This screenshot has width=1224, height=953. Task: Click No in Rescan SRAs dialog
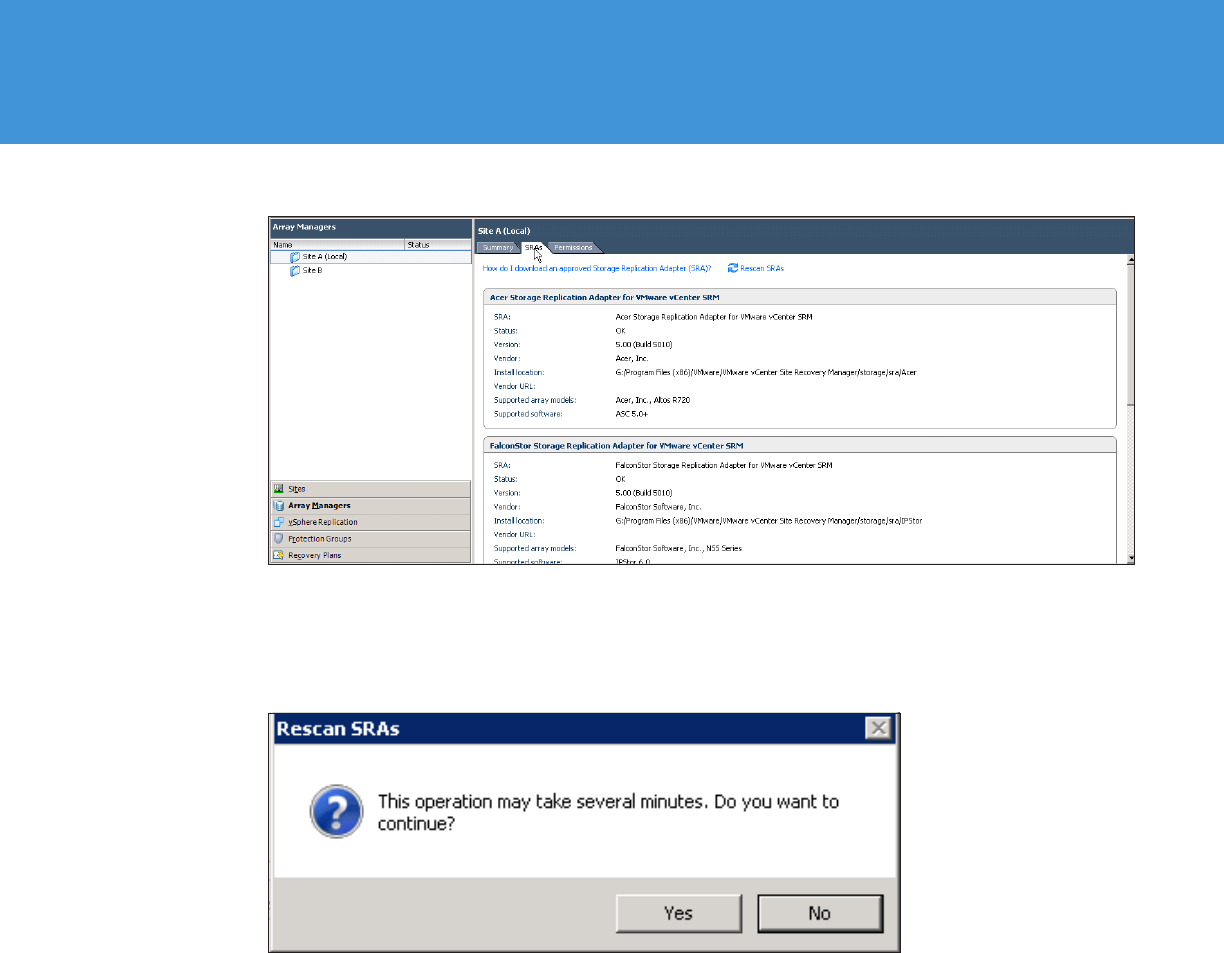click(820, 913)
